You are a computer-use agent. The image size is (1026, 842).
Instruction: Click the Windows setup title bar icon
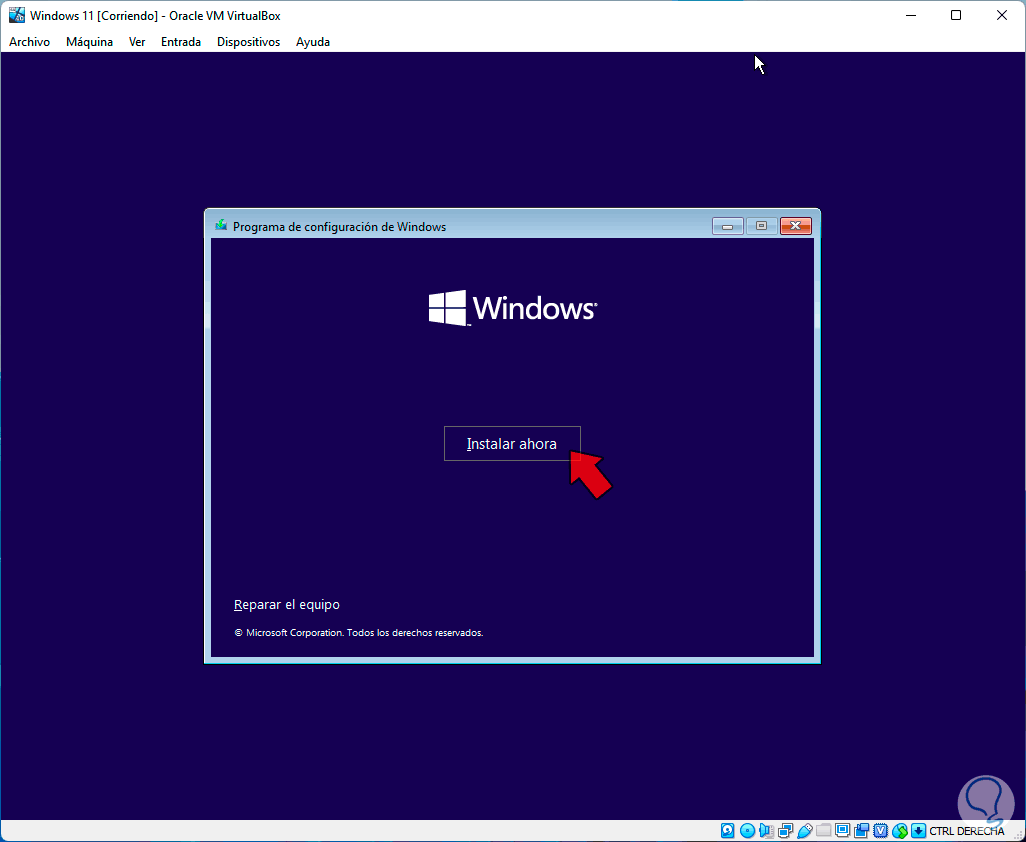tap(221, 226)
